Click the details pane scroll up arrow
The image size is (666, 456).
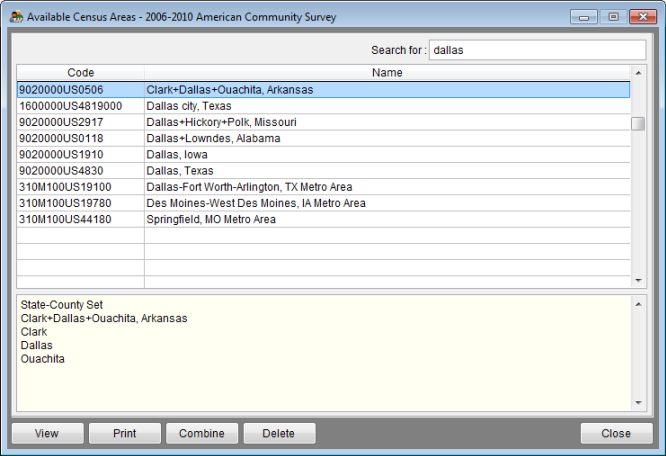[638, 304]
